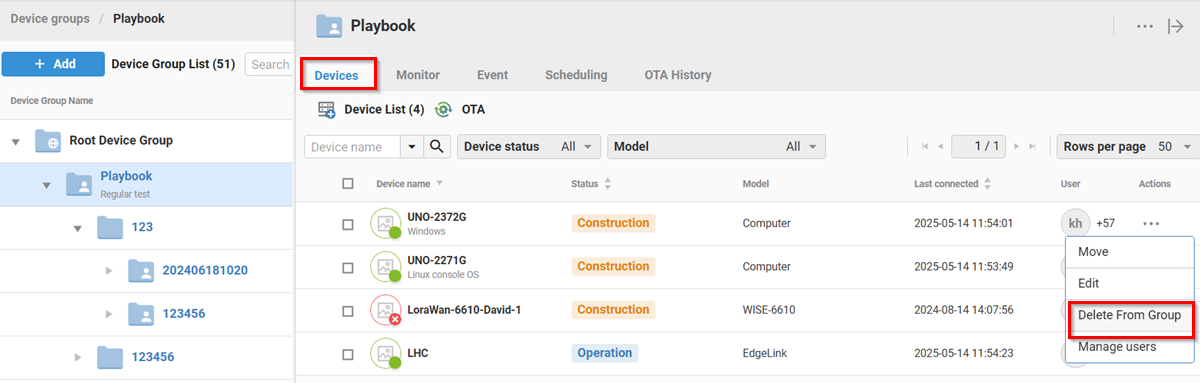Click the OTA button label
The height and width of the screenshot is (383, 1200).
coord(473,110)
